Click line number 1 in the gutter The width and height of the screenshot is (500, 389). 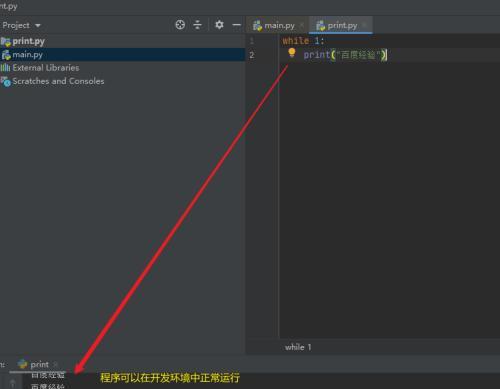[252, 41]
